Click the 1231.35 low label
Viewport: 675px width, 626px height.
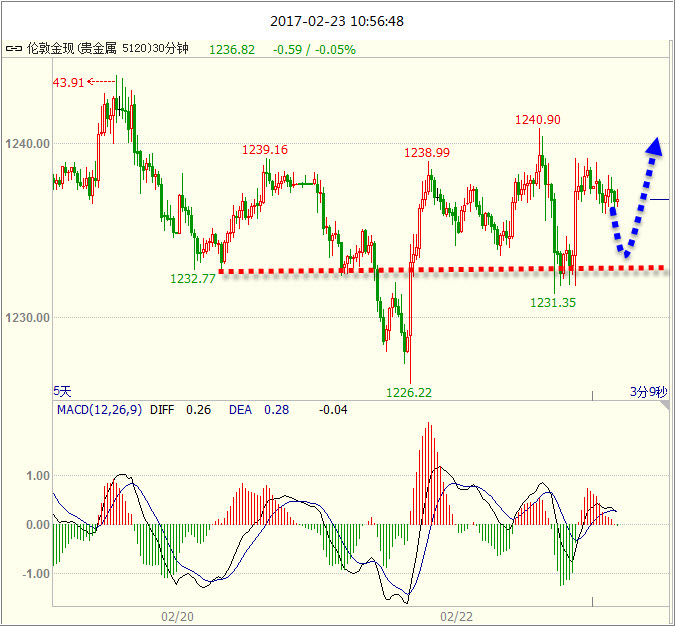(x=553, y=303)
